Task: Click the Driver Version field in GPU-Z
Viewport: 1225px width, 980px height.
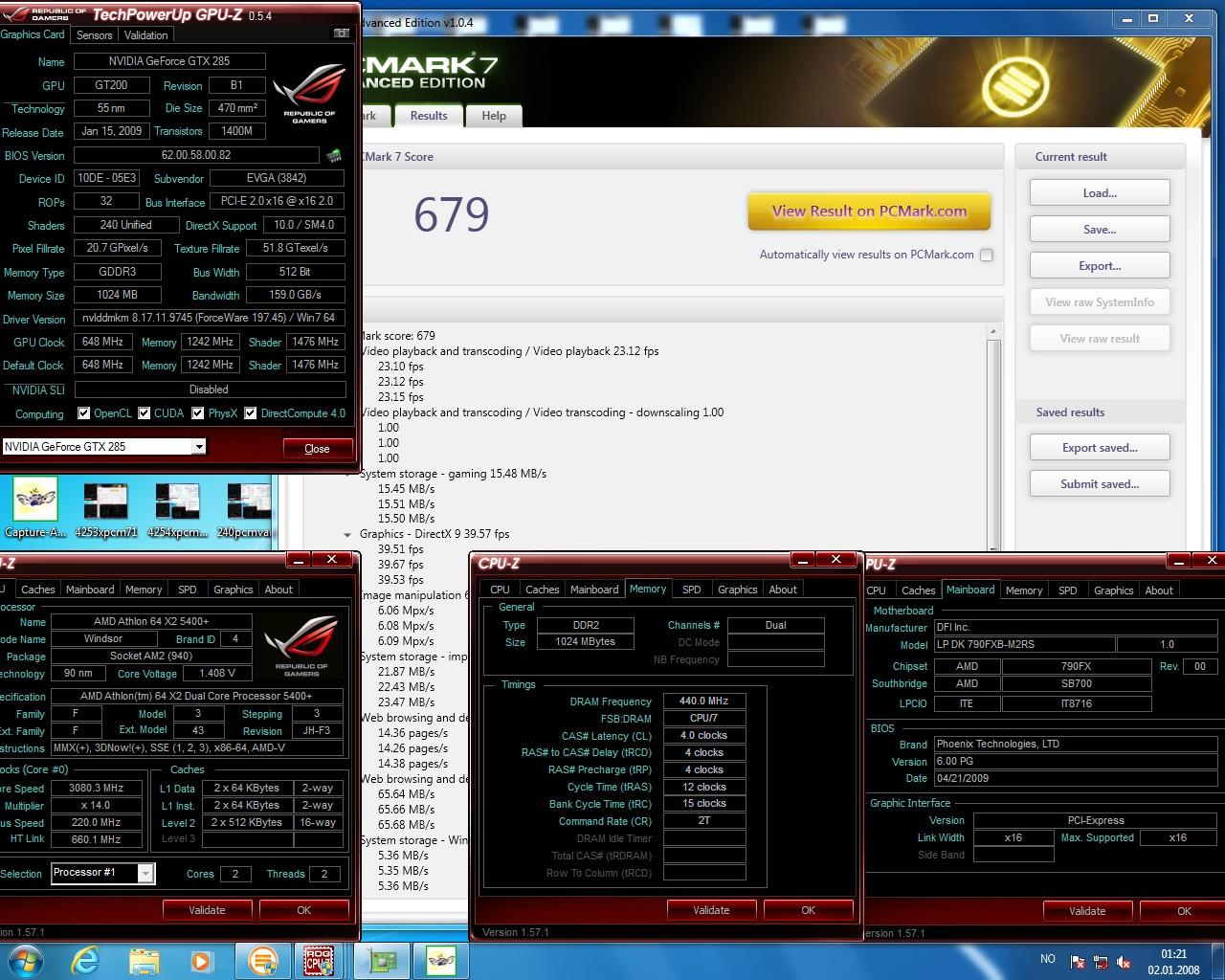Action: (x=209, y=318)
